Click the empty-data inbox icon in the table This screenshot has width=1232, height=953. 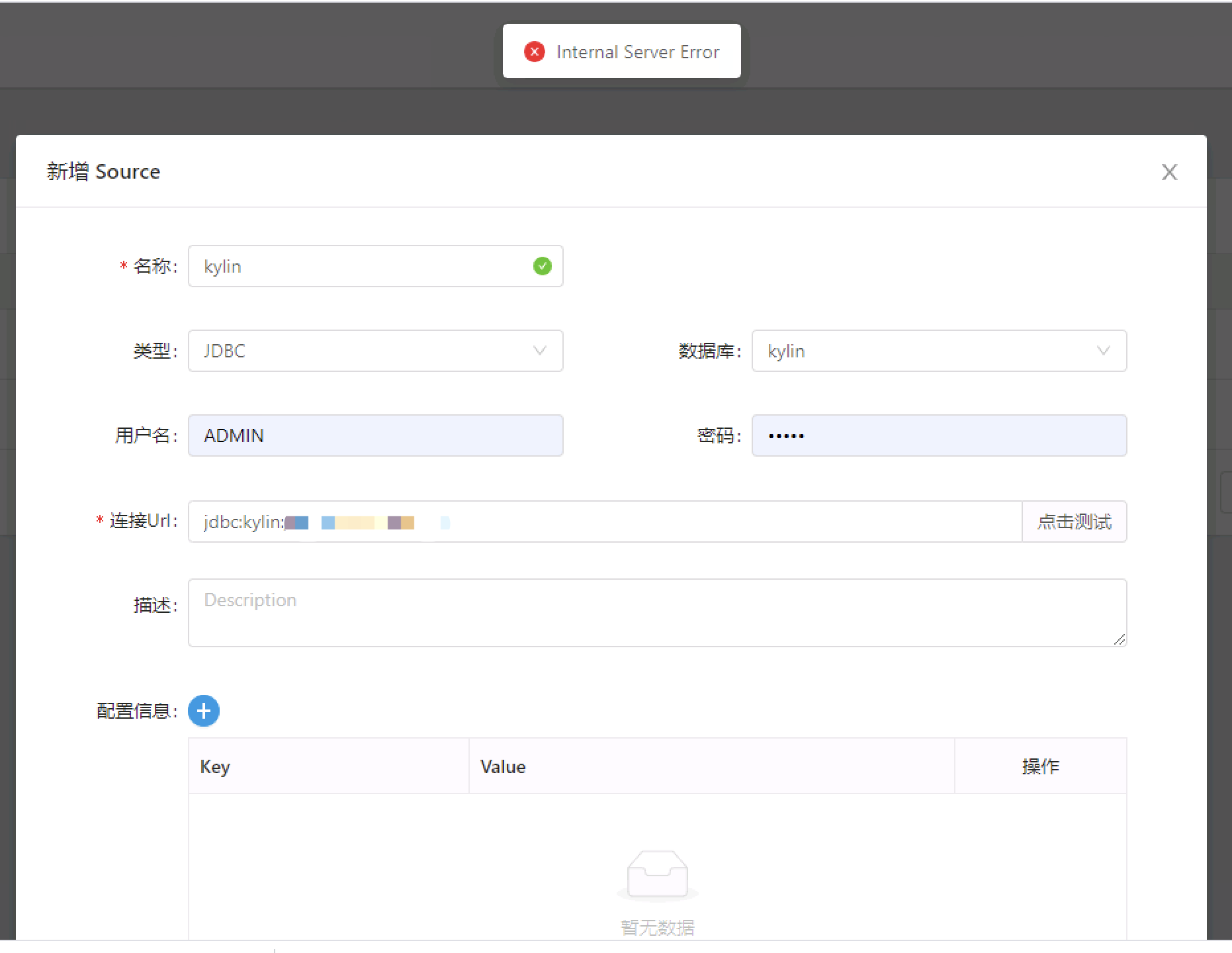(x=657, y=875)
